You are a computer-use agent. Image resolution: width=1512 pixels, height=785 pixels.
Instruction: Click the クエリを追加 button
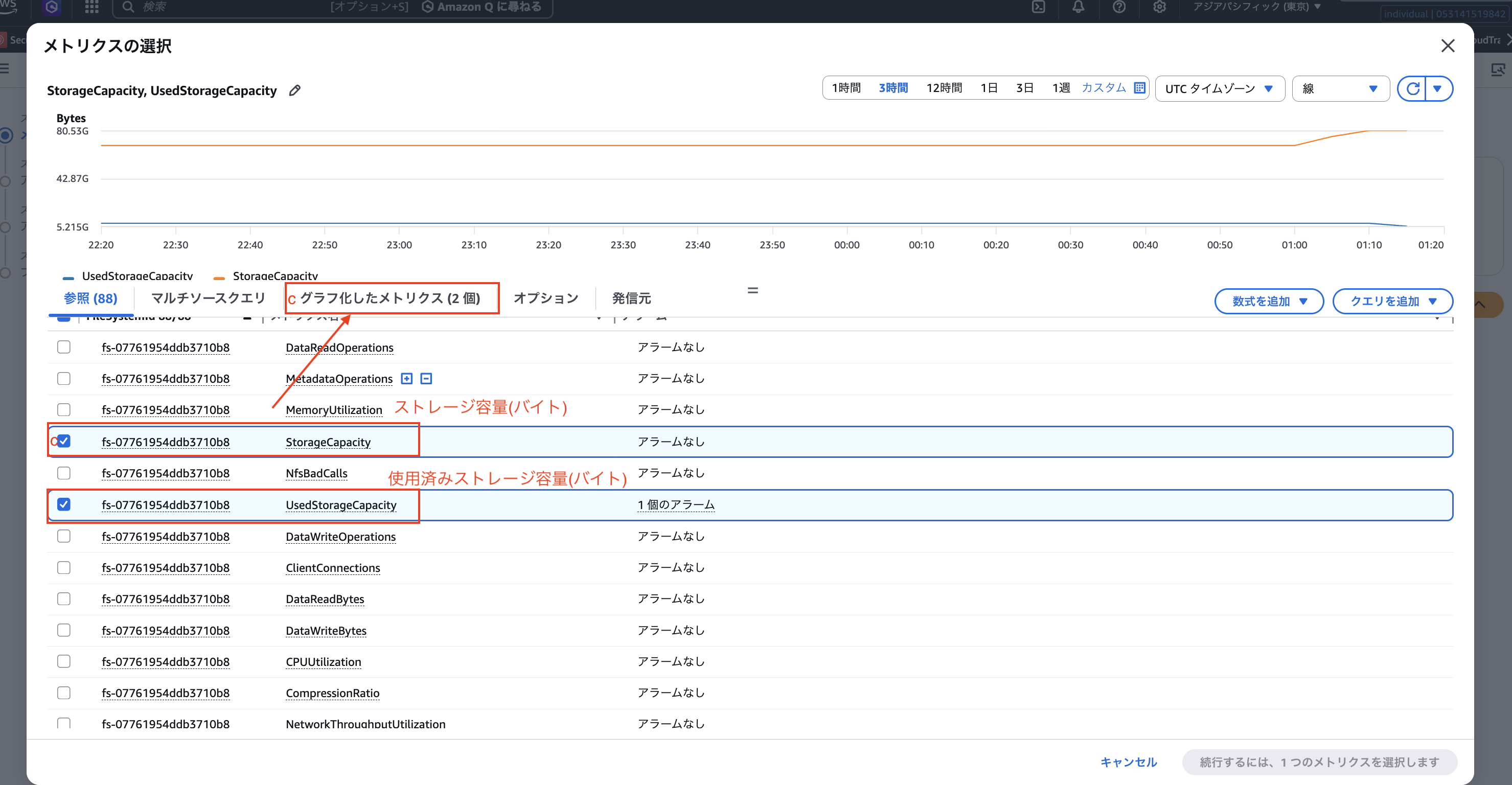coord(1392,301)
